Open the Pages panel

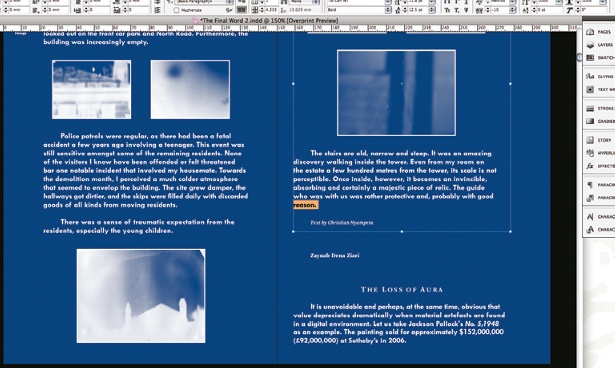click(x=600, y=32)
